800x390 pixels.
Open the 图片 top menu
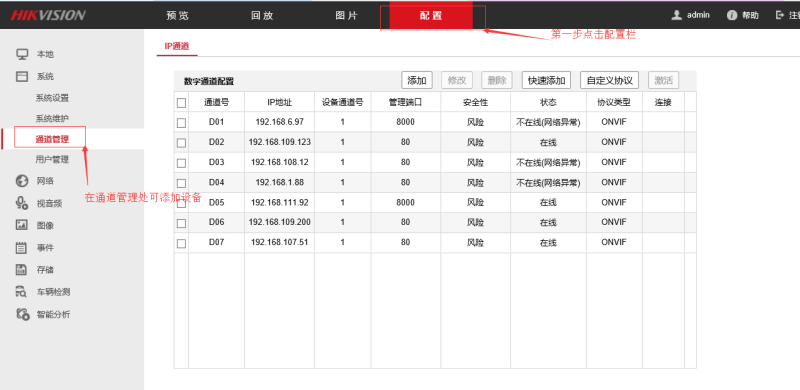click(346, 15)
